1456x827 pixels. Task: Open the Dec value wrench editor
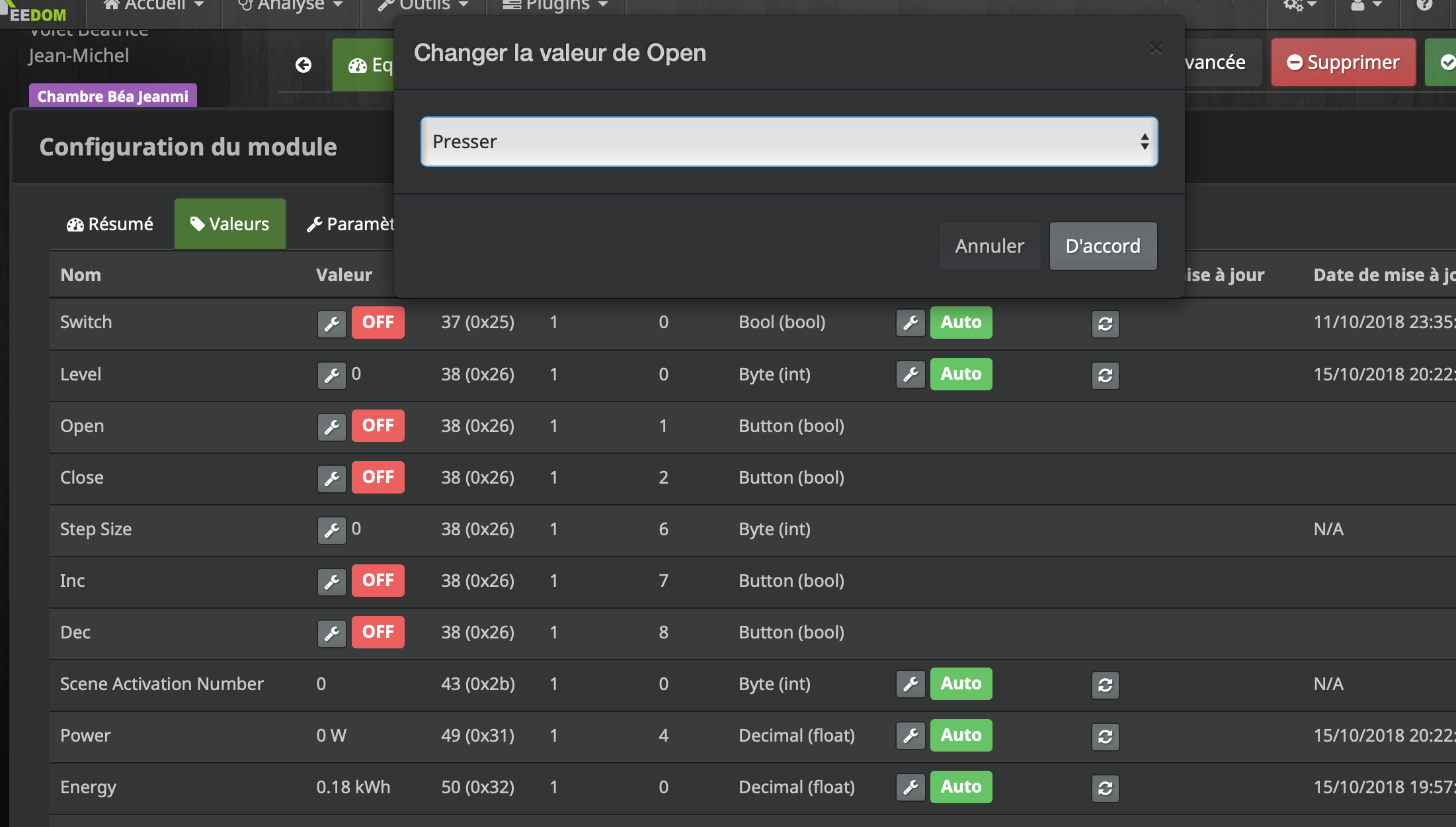coord(332,633)
